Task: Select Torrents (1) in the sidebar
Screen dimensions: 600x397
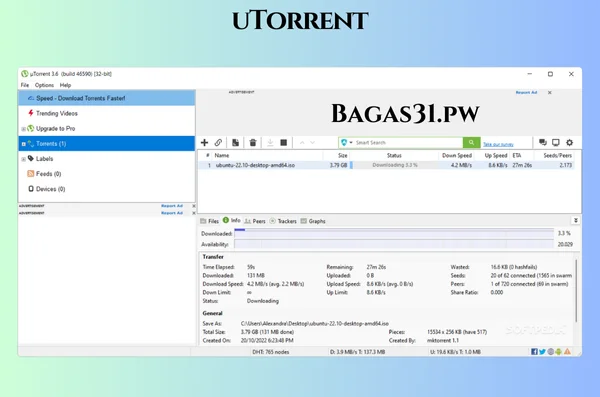Action: click(107, 144)
